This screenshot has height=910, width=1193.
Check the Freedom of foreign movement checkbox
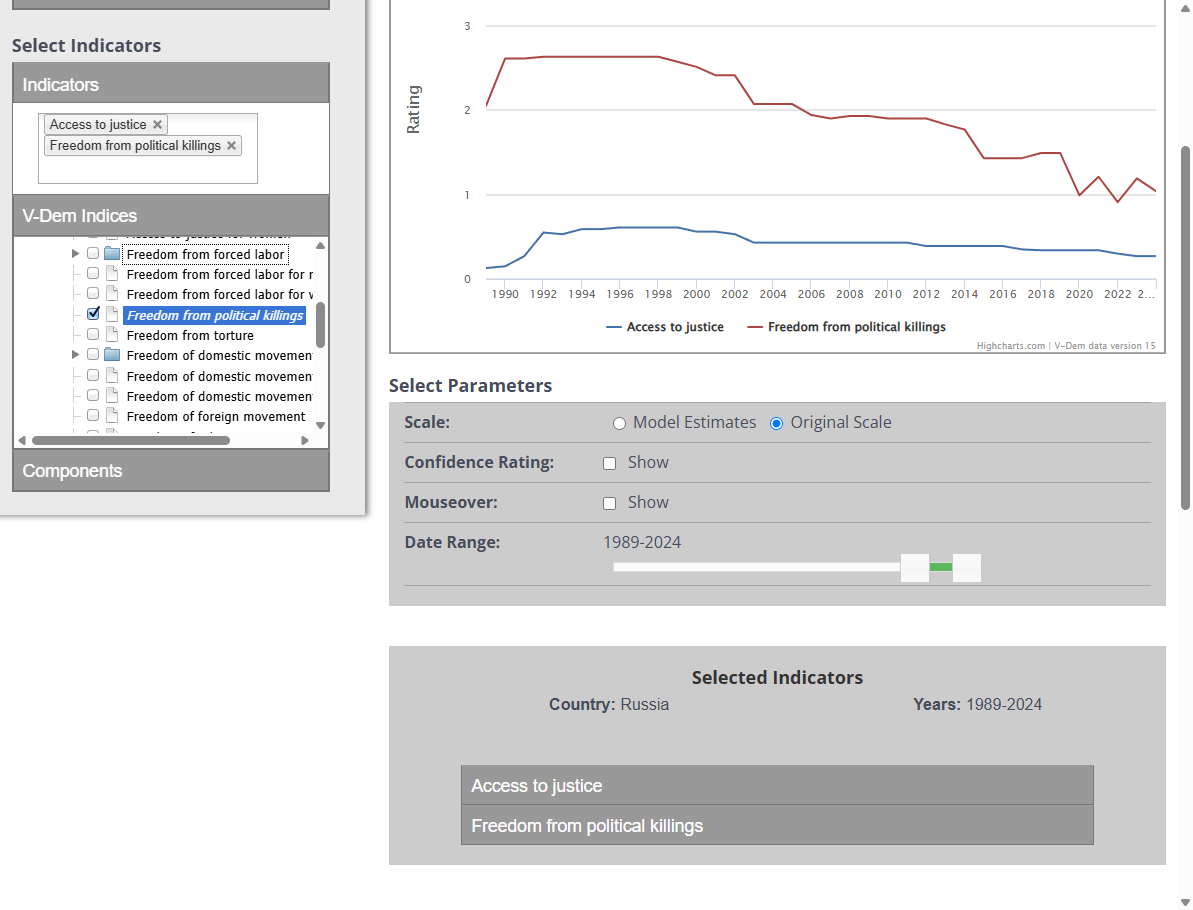click(x=93, y=416)
